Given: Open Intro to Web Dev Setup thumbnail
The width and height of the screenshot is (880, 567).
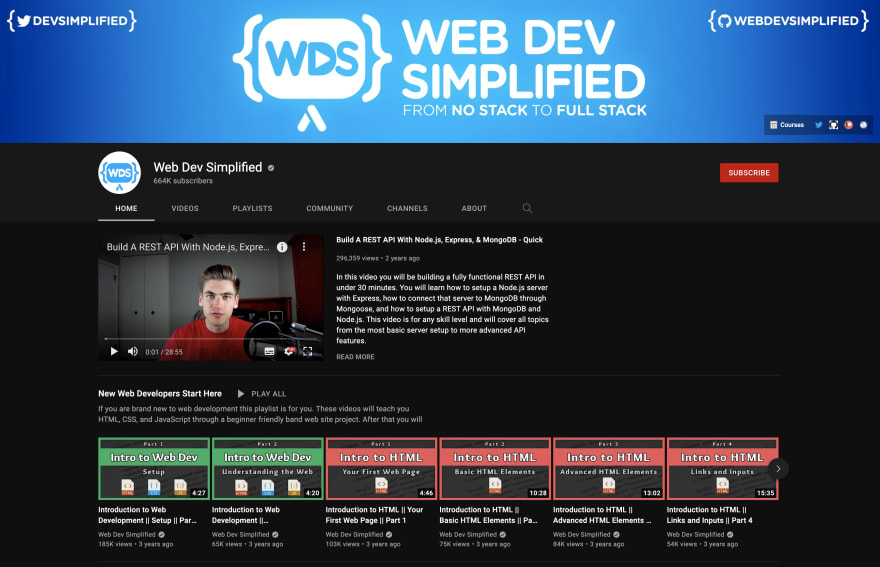Looking at the screenshot, I should click(x=154, y=469).
